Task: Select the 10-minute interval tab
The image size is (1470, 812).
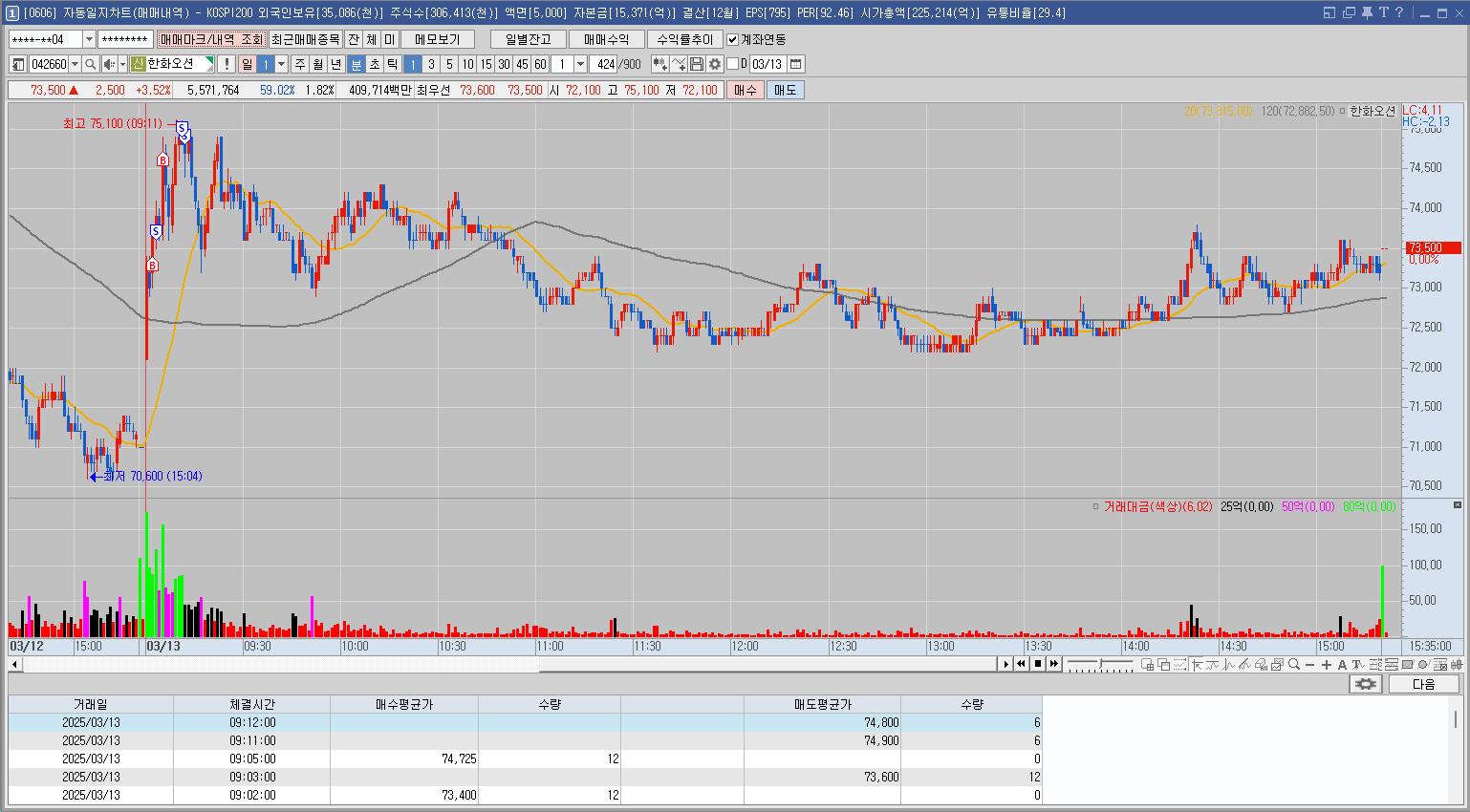Action: click(x=467, y=64)
